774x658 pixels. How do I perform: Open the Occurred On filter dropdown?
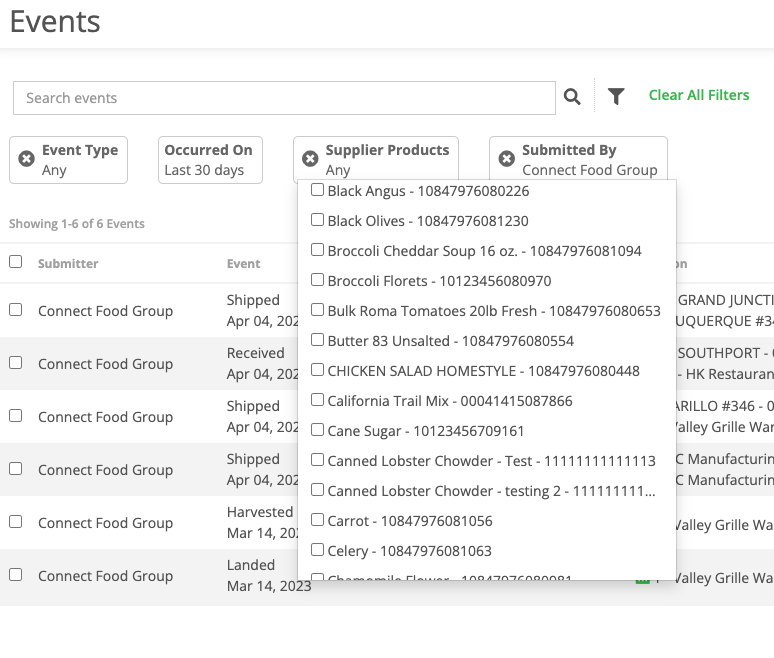point(209,160)
